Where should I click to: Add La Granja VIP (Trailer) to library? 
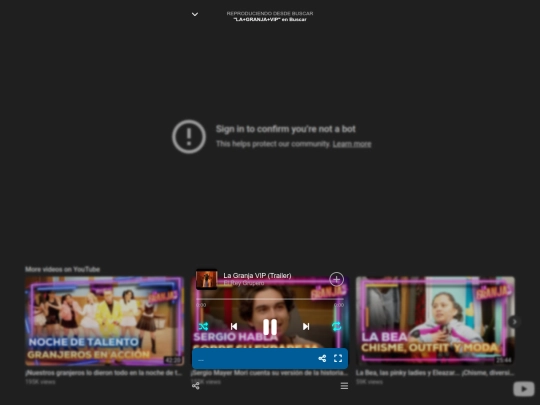tap(336, 279)
